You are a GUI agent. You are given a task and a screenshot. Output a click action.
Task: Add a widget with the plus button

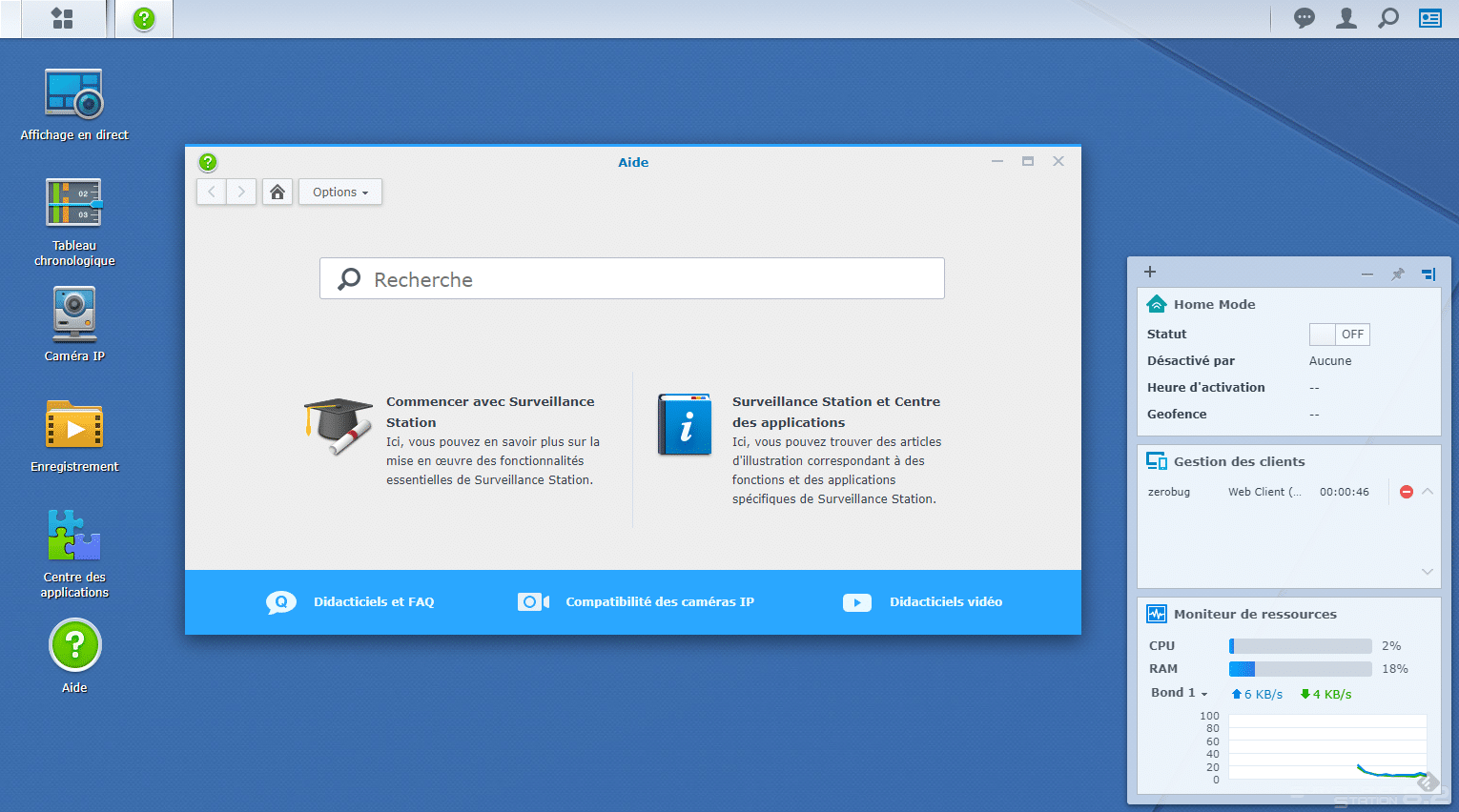tap(1150, 272)
